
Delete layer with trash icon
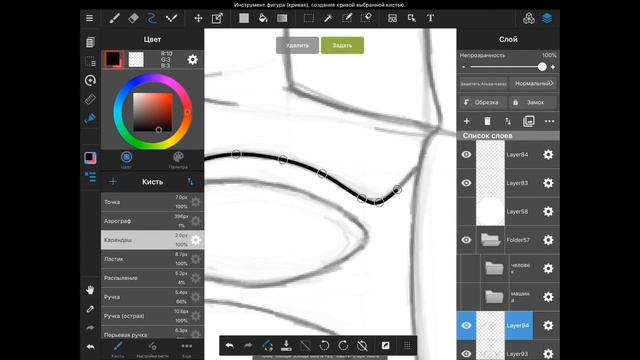[487, 121]
